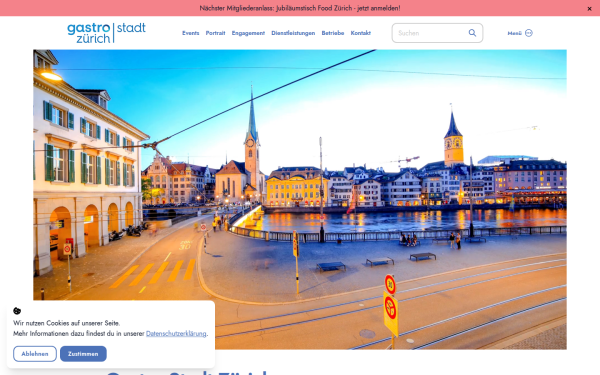
Task: Open the Betriebe menu item
Action: [x=333, y=33]
